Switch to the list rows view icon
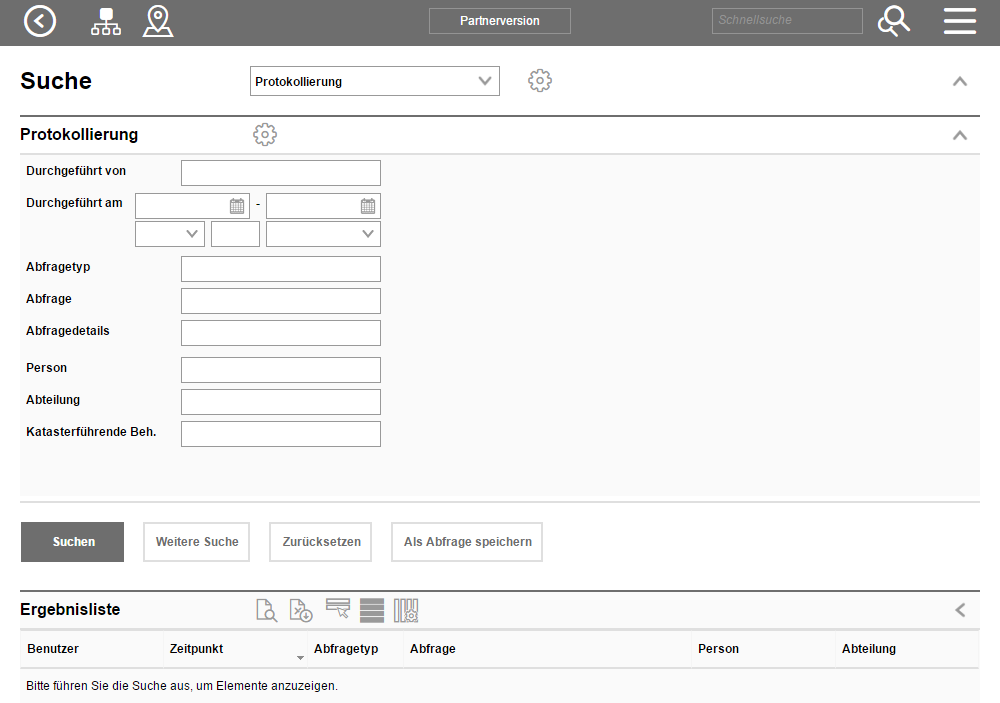1000x703 pixels. [x=372, y=610]
